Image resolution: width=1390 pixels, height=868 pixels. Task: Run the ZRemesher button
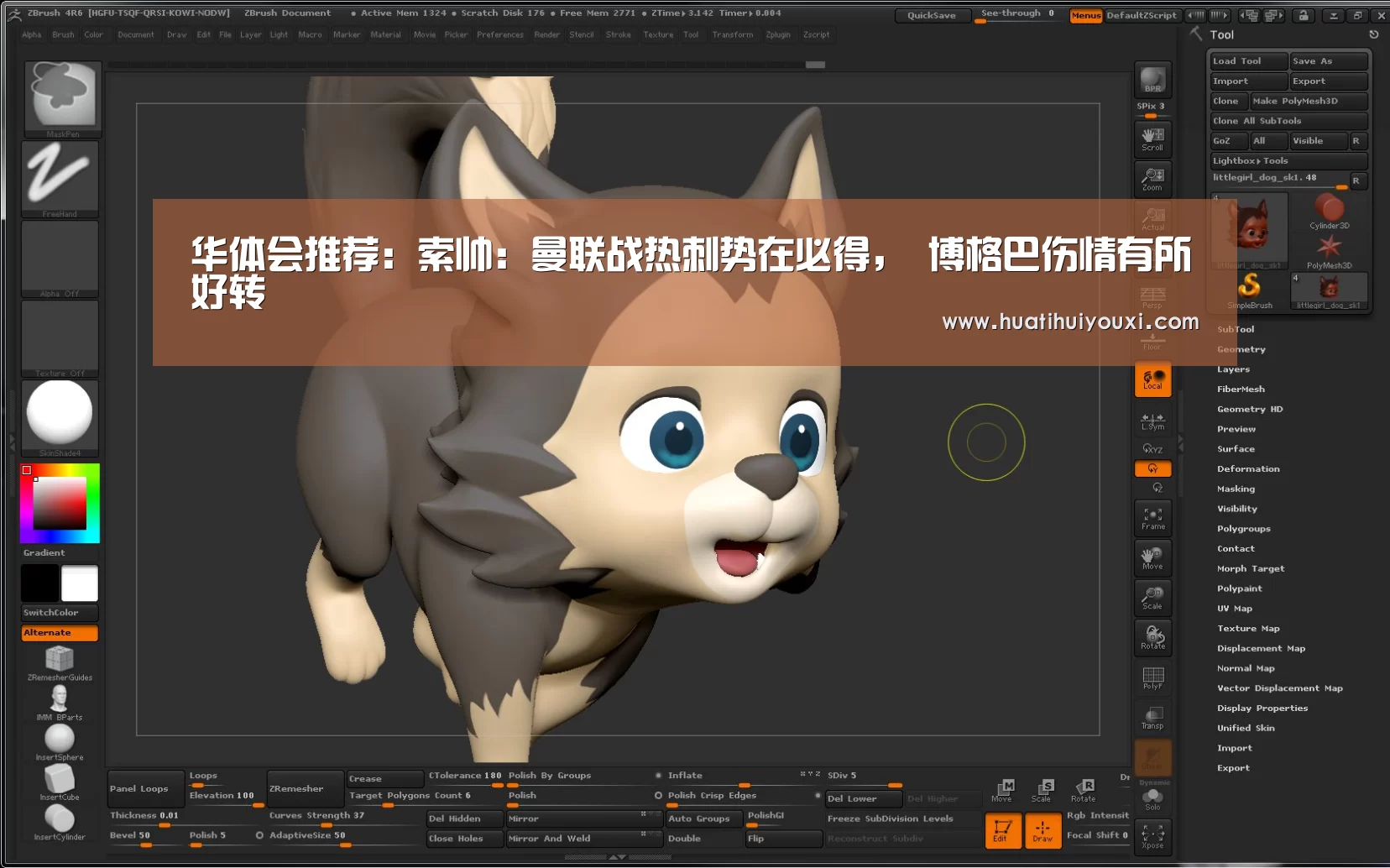click(x=304, y=789)
